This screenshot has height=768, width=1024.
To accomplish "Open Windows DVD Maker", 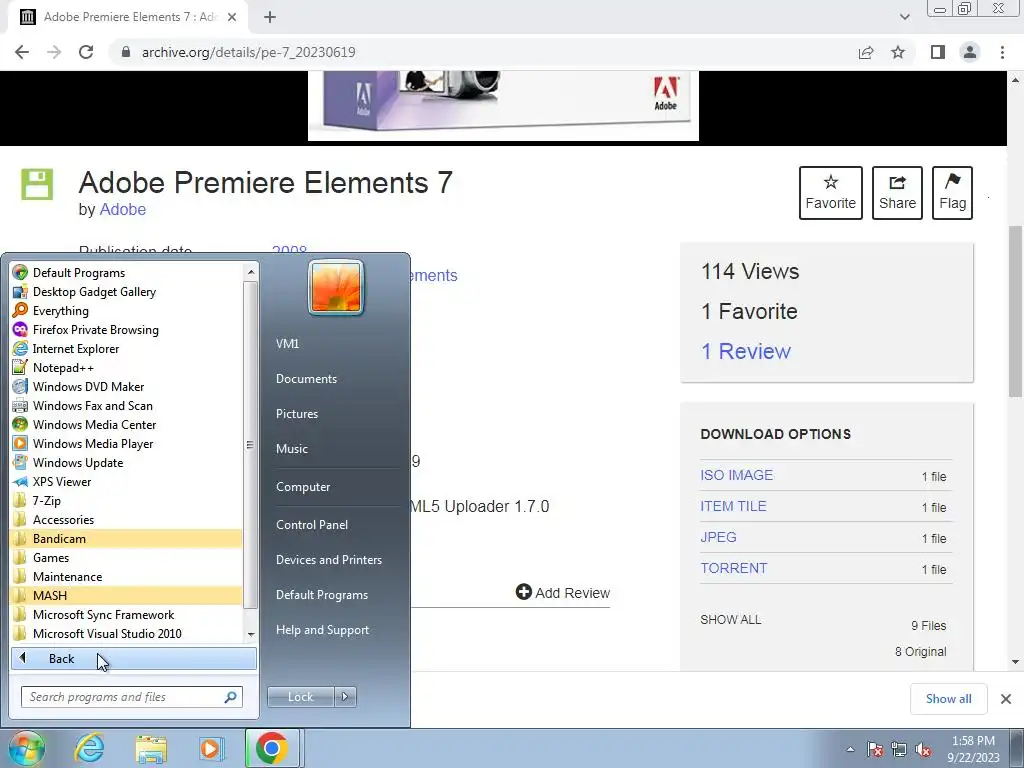I will click(x=127, y=386).
